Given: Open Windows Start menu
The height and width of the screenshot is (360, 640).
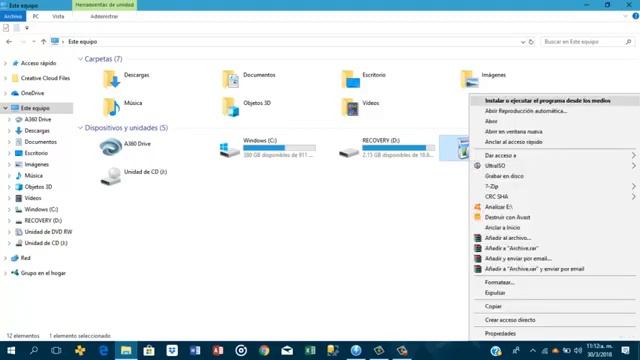Looking at the screenshot, I should coord(11,351).
